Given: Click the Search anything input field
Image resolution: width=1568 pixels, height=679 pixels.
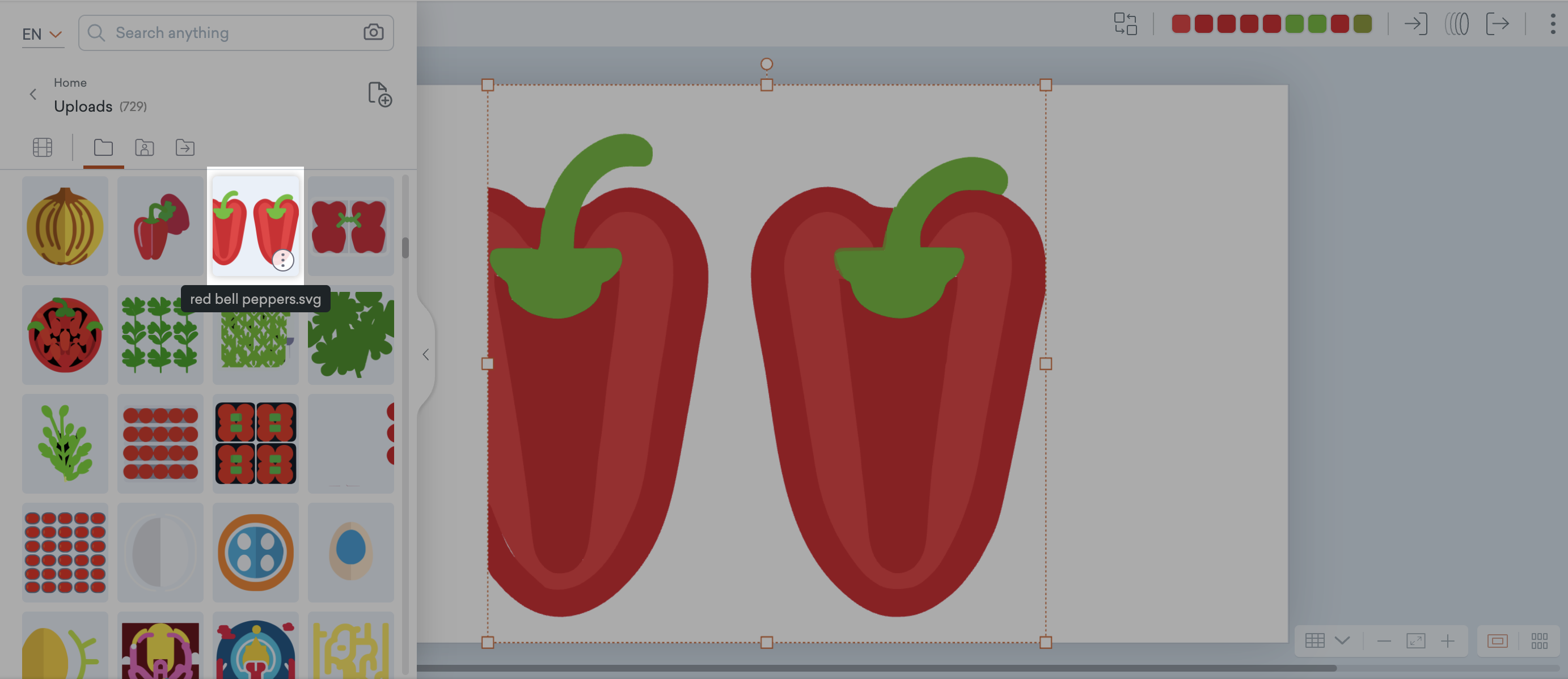Looking at the screenshot, I should click(x=231, y=33).
